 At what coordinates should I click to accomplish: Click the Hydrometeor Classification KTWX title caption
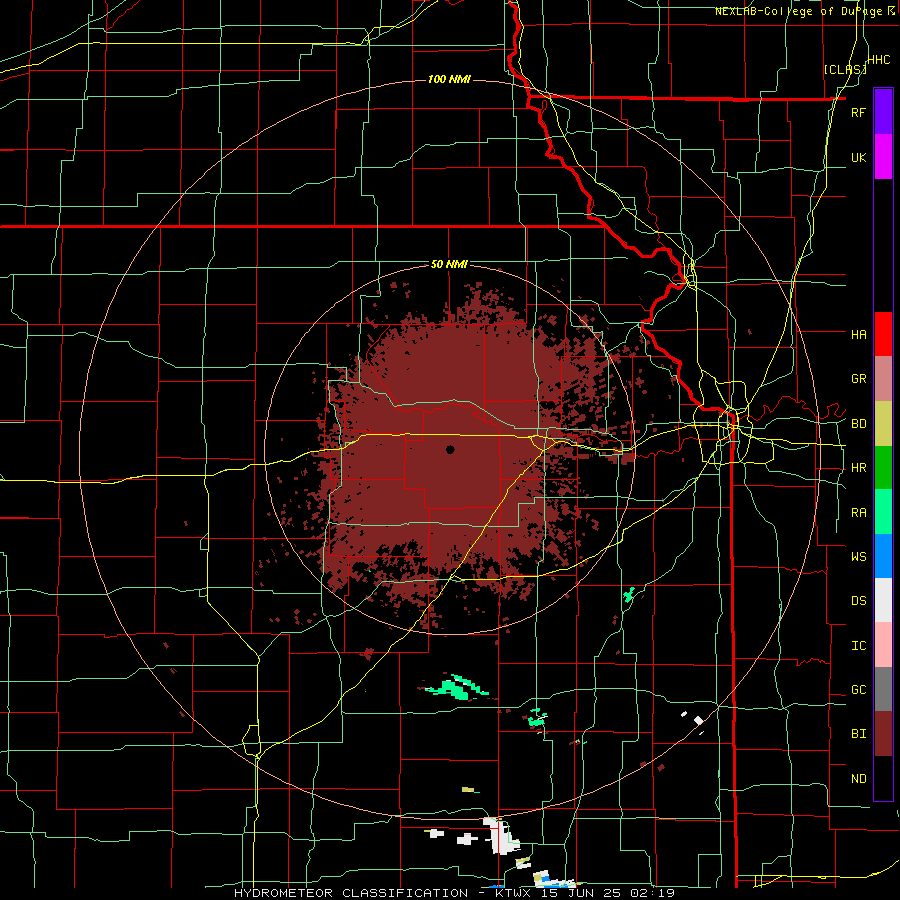click(x=454, y=893)
